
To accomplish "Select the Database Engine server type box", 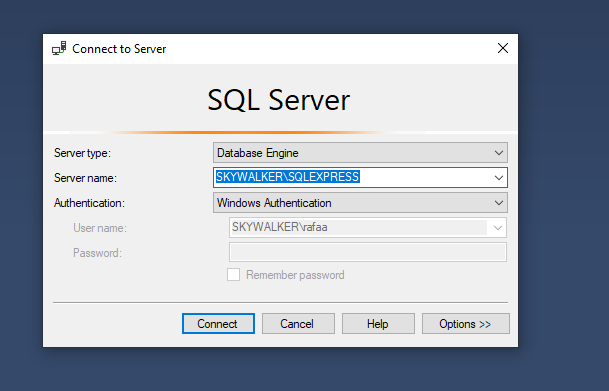I will 360,153.
